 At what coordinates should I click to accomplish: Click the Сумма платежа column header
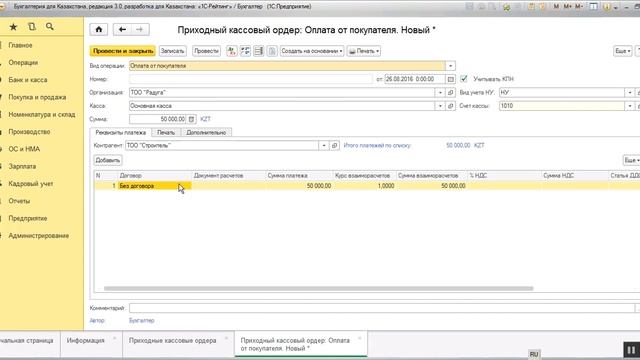[299, 176]
